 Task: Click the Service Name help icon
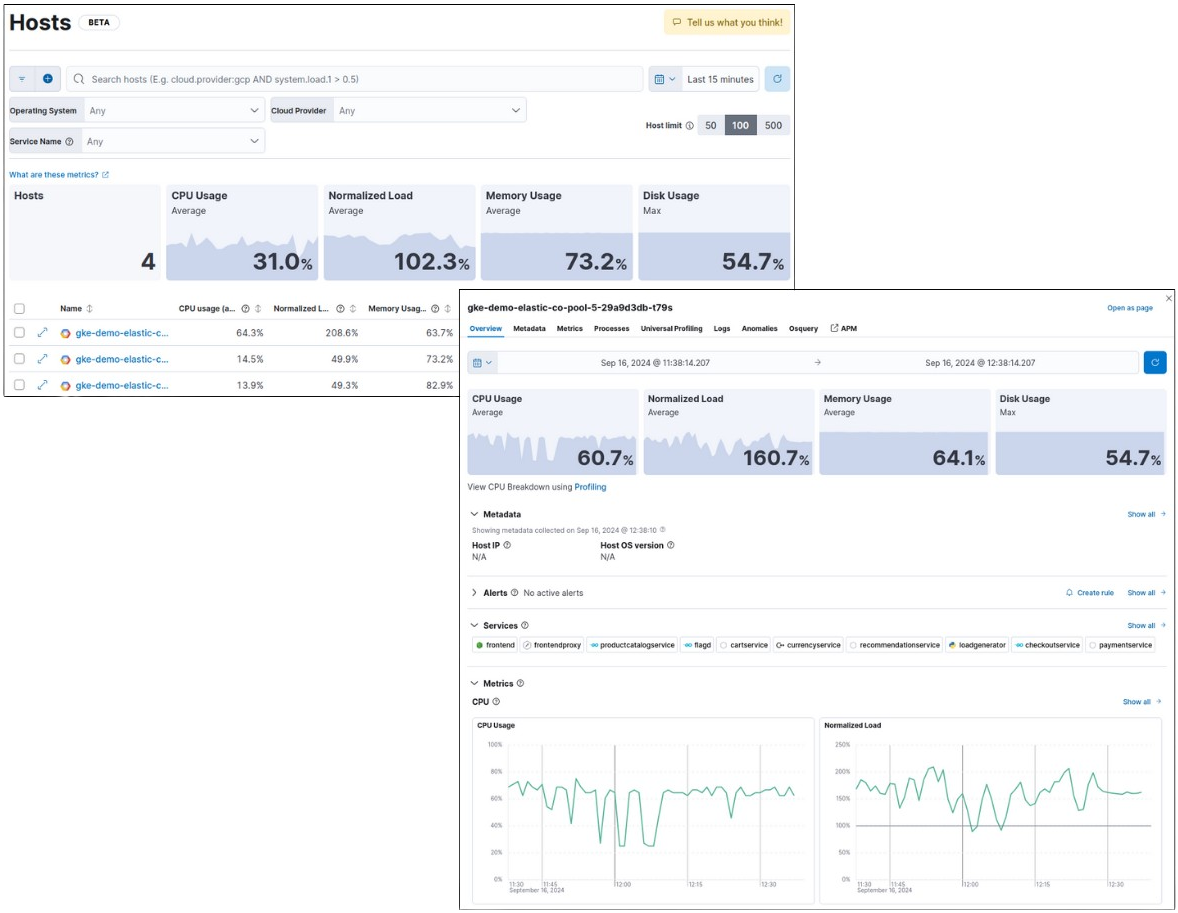click(69, 142)
